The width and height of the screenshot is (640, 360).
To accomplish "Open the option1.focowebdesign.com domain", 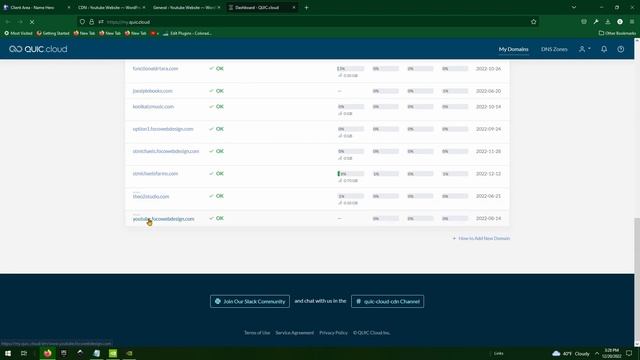I will [163, 129].
